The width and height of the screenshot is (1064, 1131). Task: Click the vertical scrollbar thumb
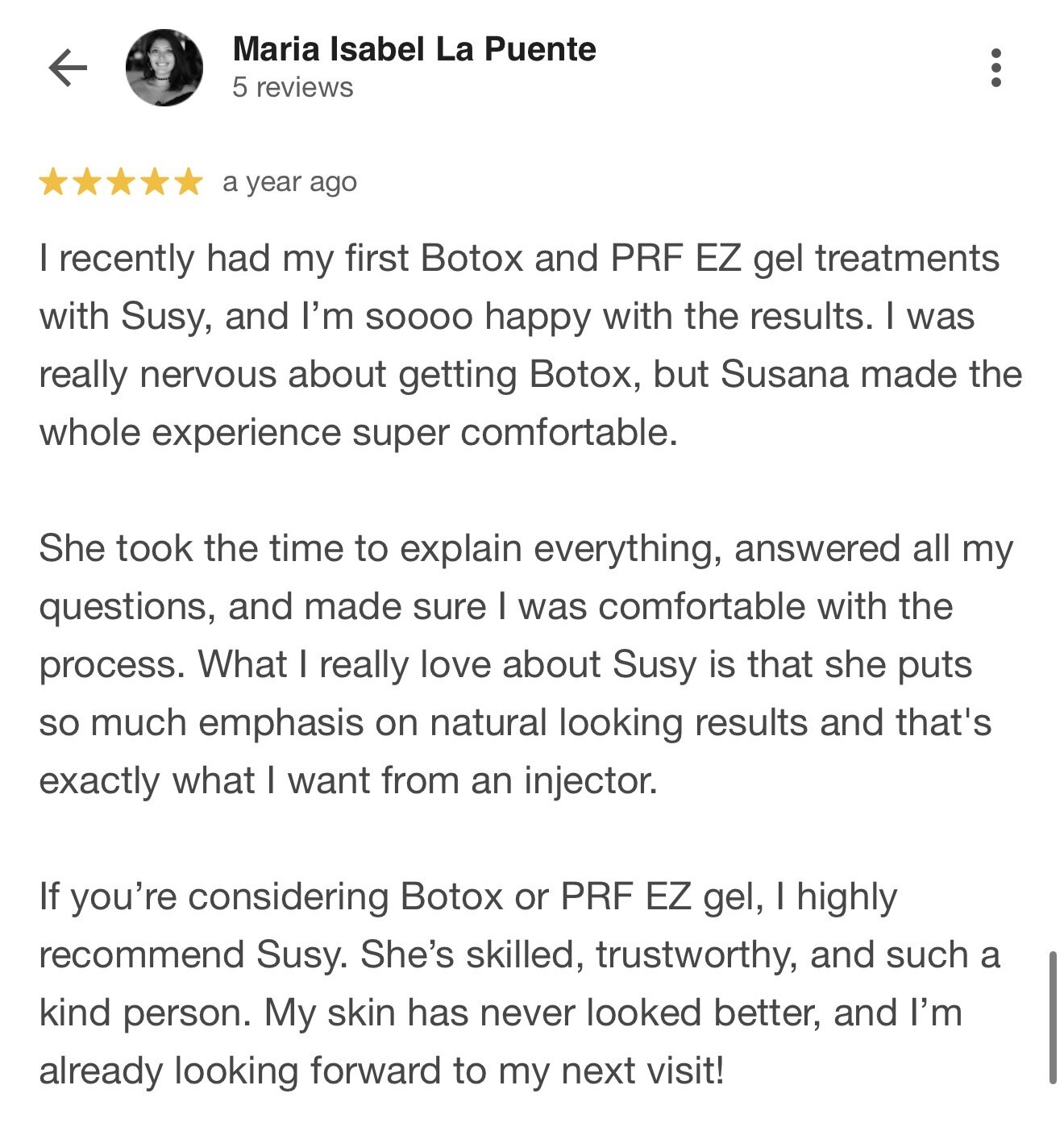1053,1017
